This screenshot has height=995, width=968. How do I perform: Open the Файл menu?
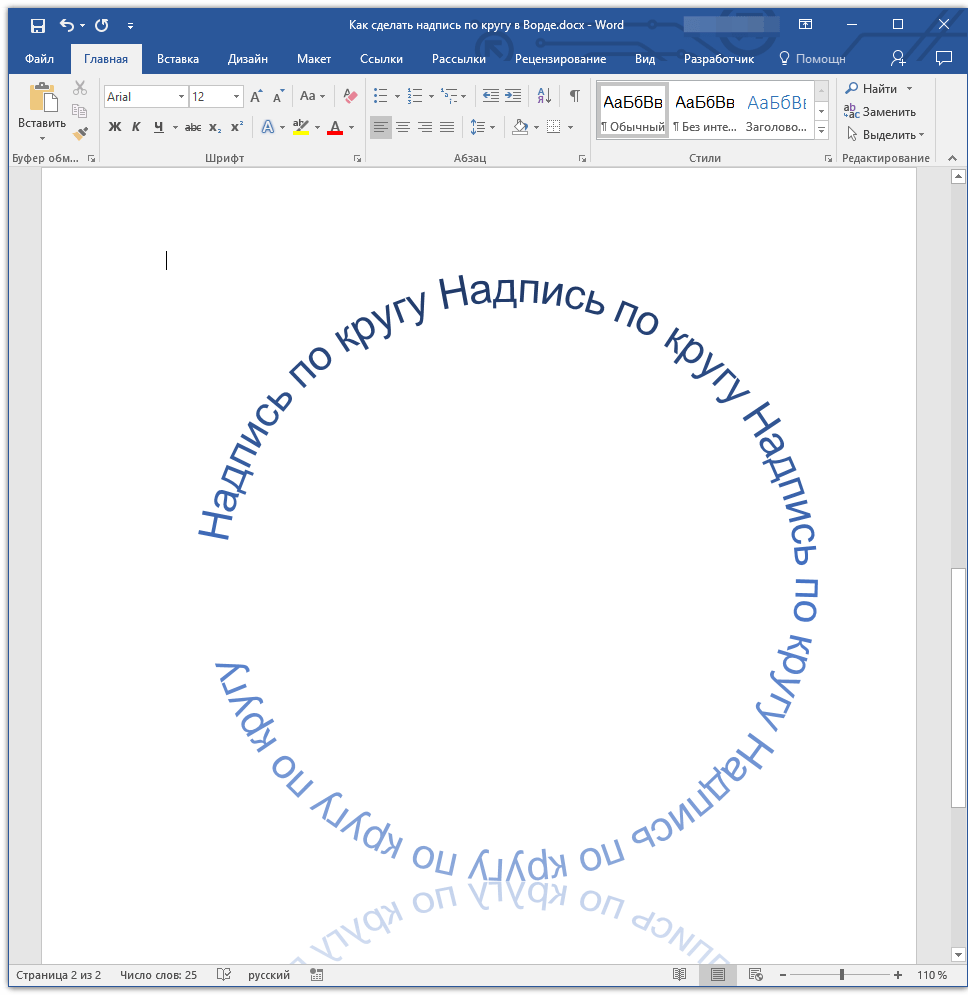[x=39, y=59]
